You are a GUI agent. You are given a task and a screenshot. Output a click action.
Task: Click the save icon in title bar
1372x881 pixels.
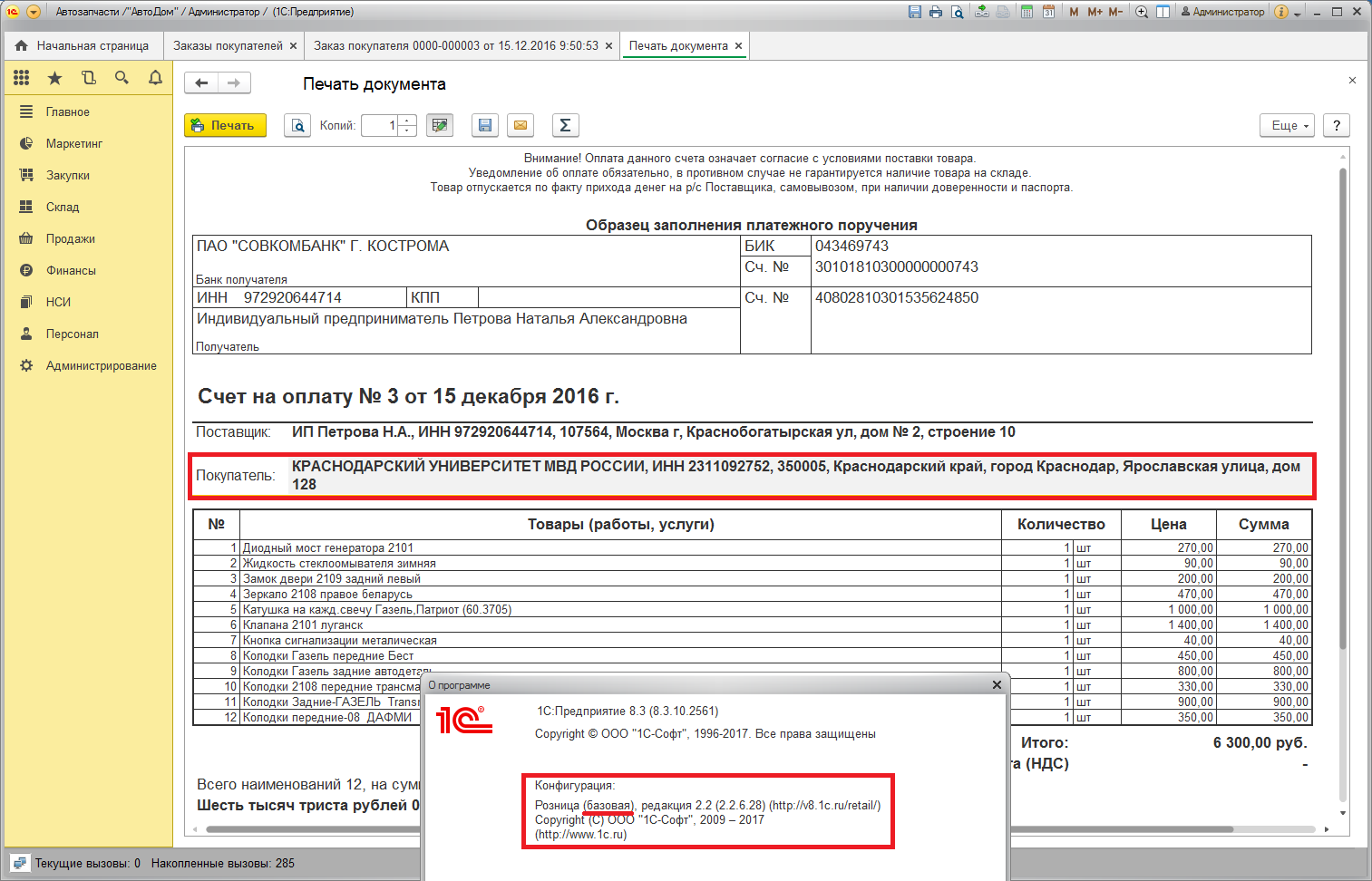914,12
